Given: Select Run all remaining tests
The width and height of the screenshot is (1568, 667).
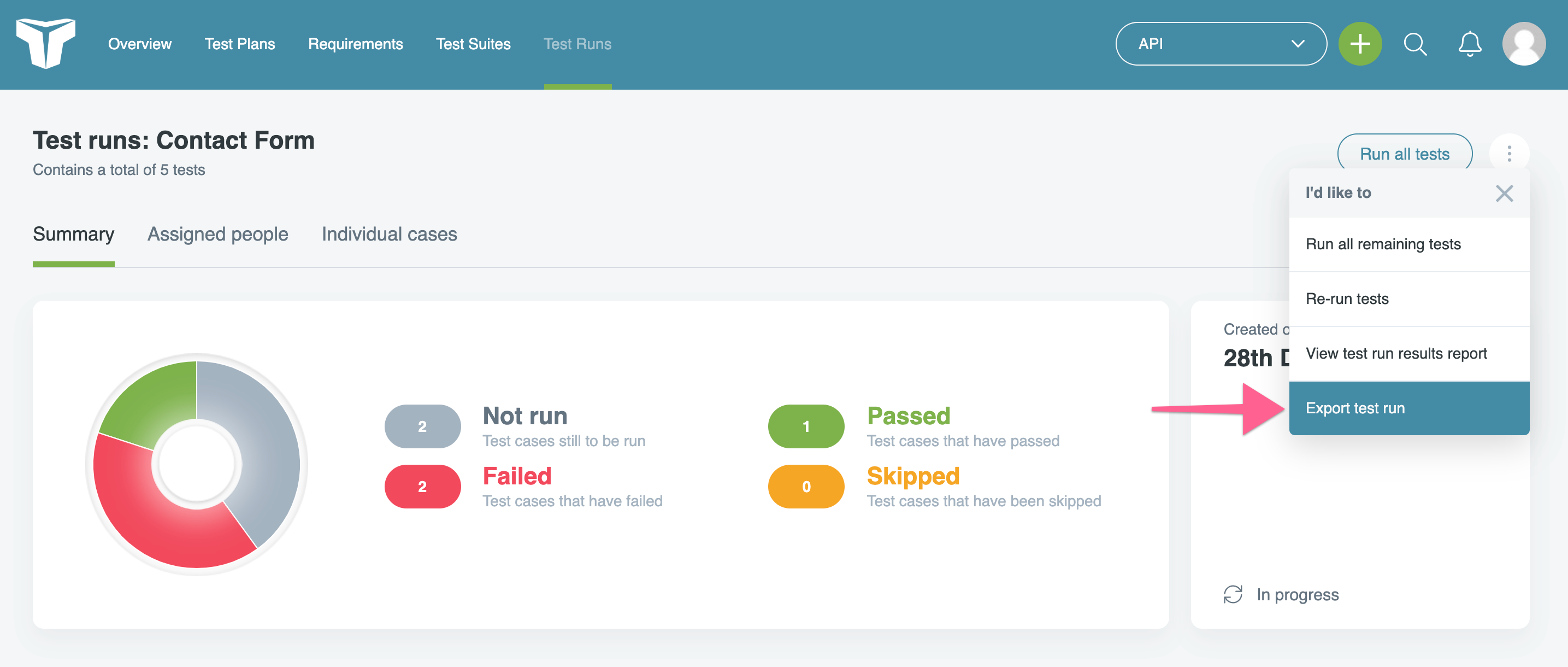Looking at the screenshot, I should pyautogui.click(x=1409, y=244).
